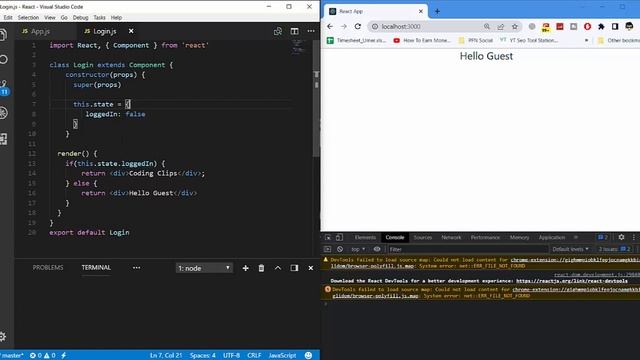Close the terminal panel
Viewport: 640px width, 360px height.
(311, 268)
